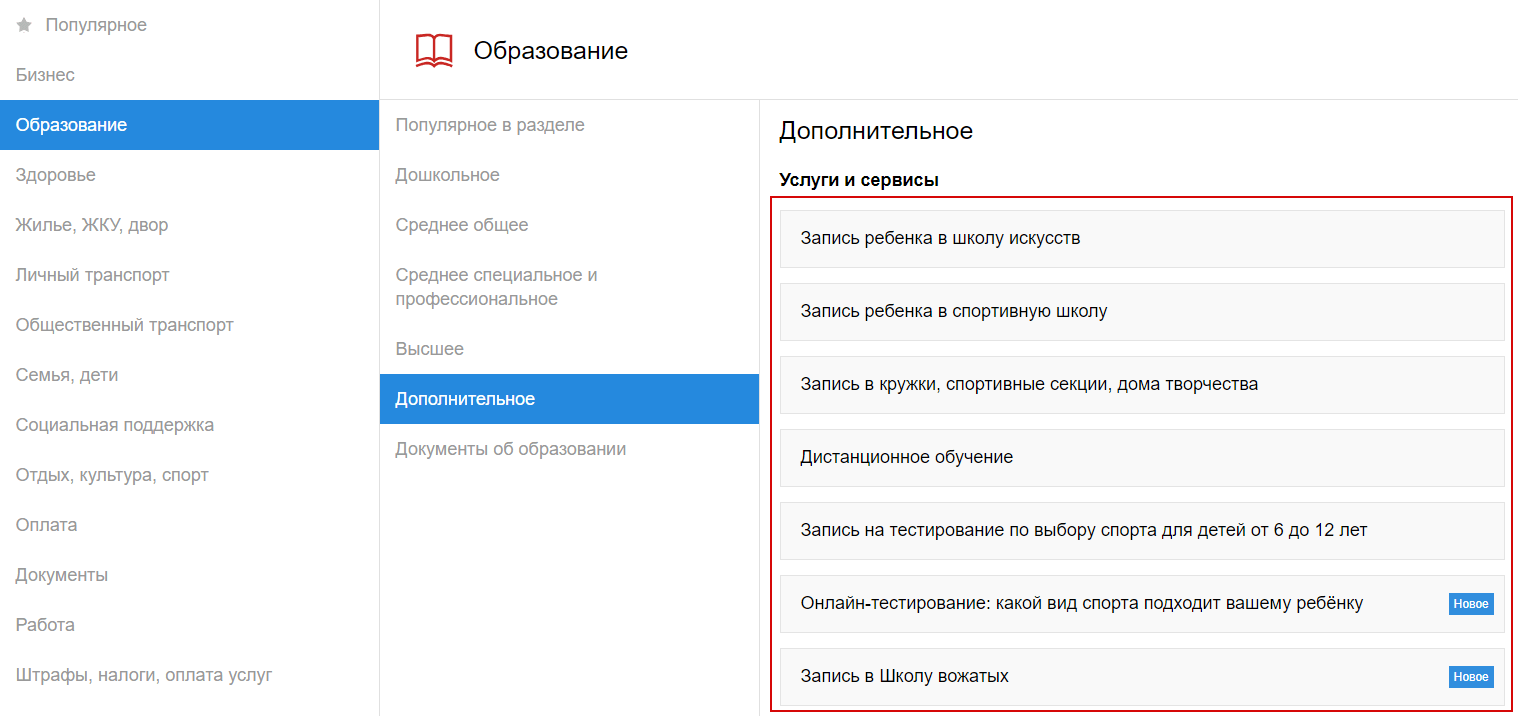Open Штрафы, налоги, оплата услуг category
This screenshot has width=1518, height=716.
click(x=144, y=675)
